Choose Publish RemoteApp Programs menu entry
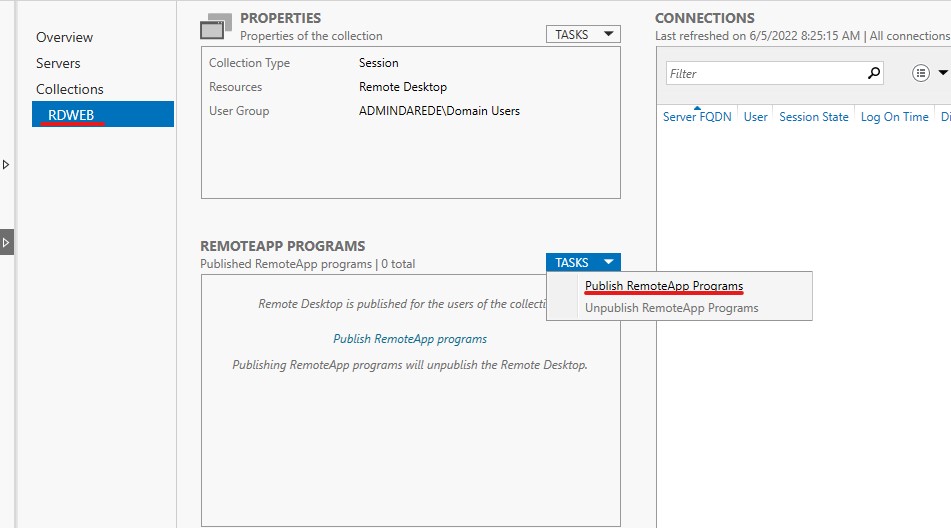The image size is (951, 528). [664, 286]
